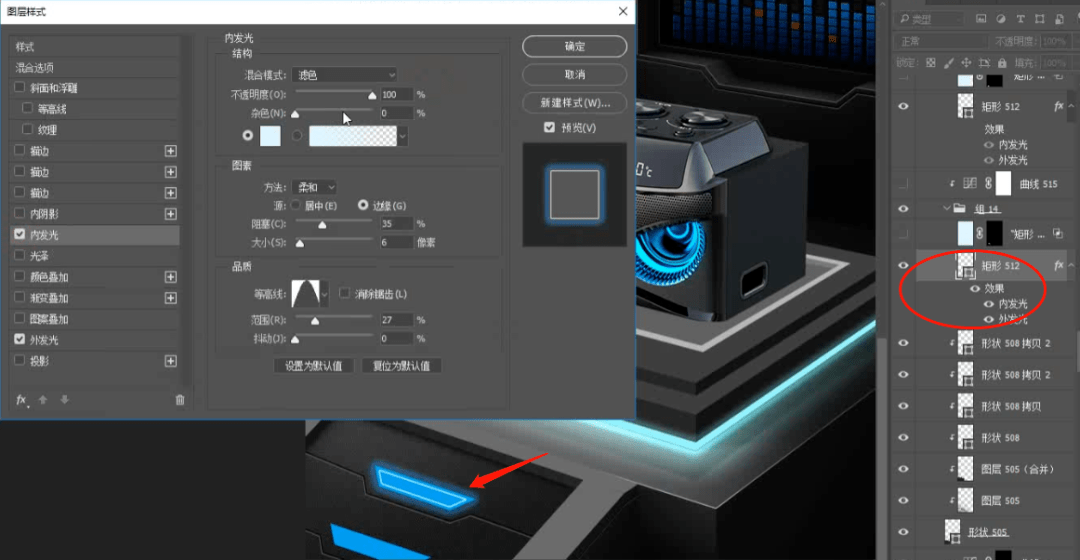Select the 居中(E) source radio button

[x=295, y=205]
